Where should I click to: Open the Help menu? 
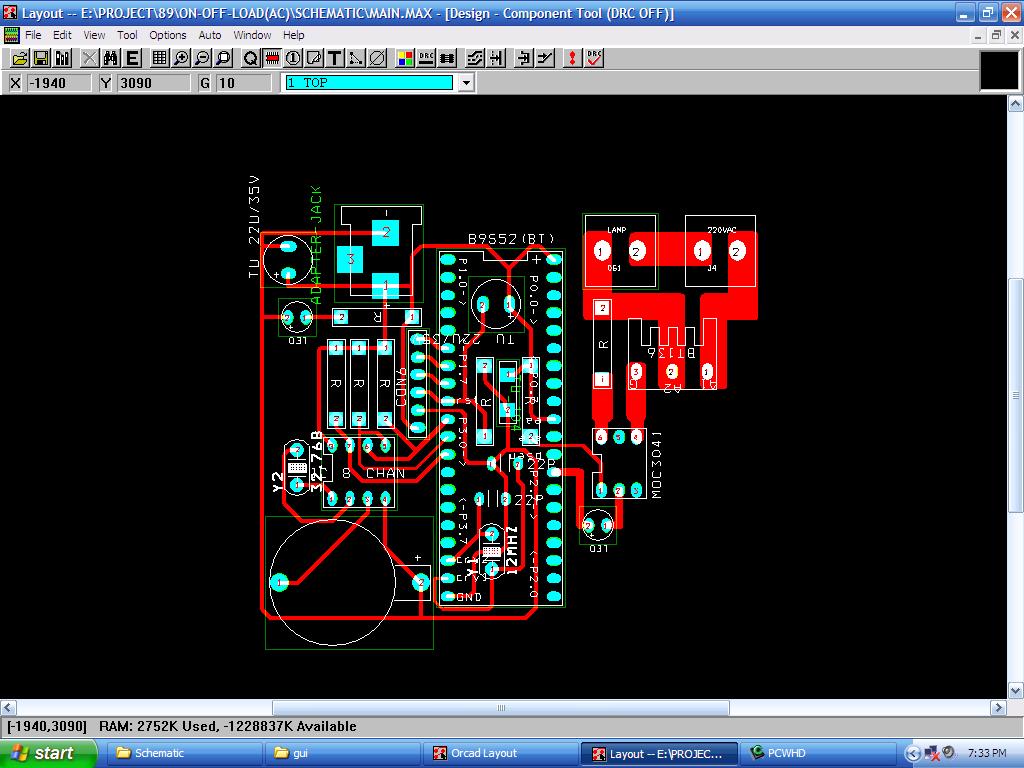[x=293, y=35]
